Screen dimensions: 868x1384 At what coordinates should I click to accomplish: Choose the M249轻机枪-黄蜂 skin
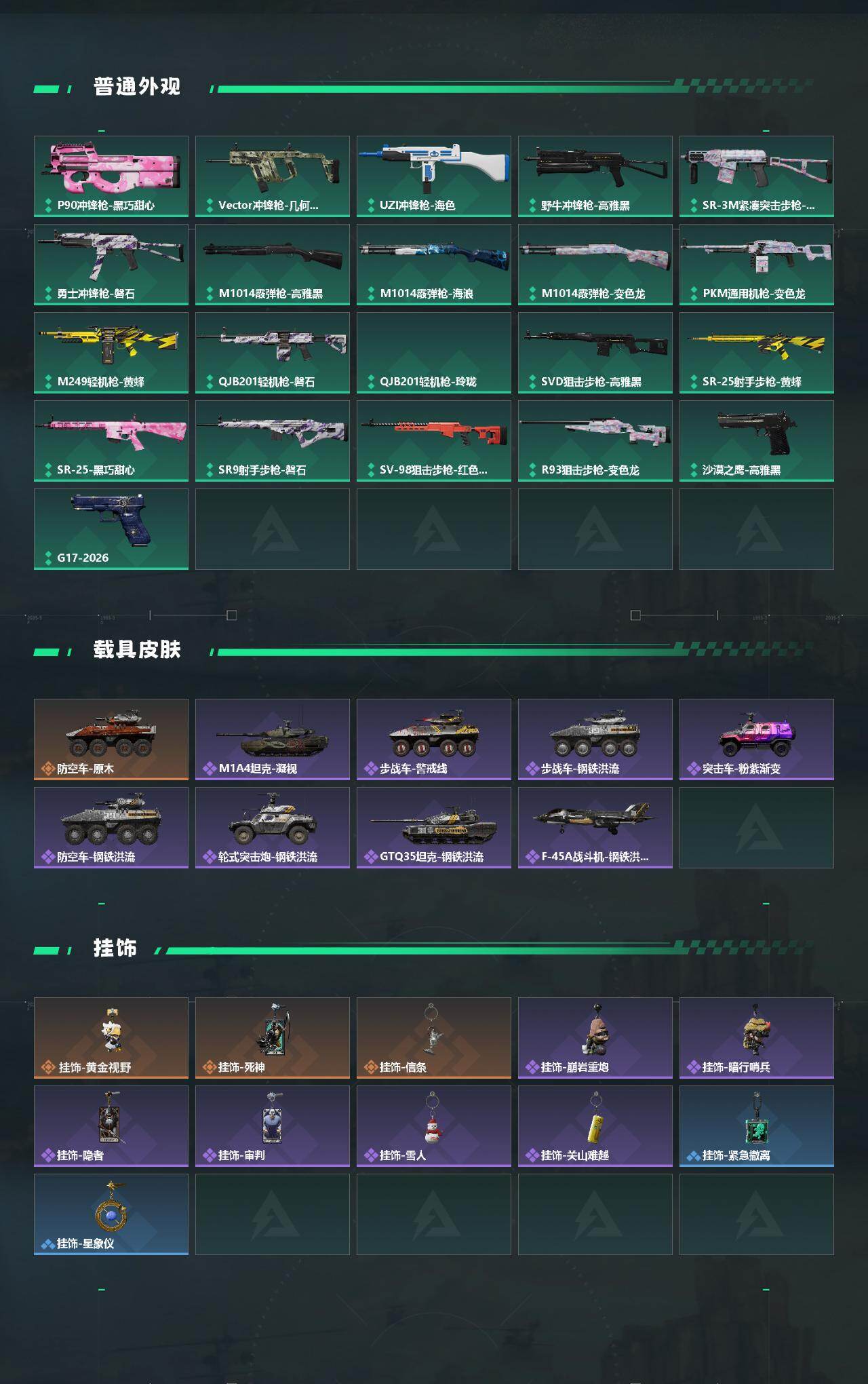click(111, 353)
